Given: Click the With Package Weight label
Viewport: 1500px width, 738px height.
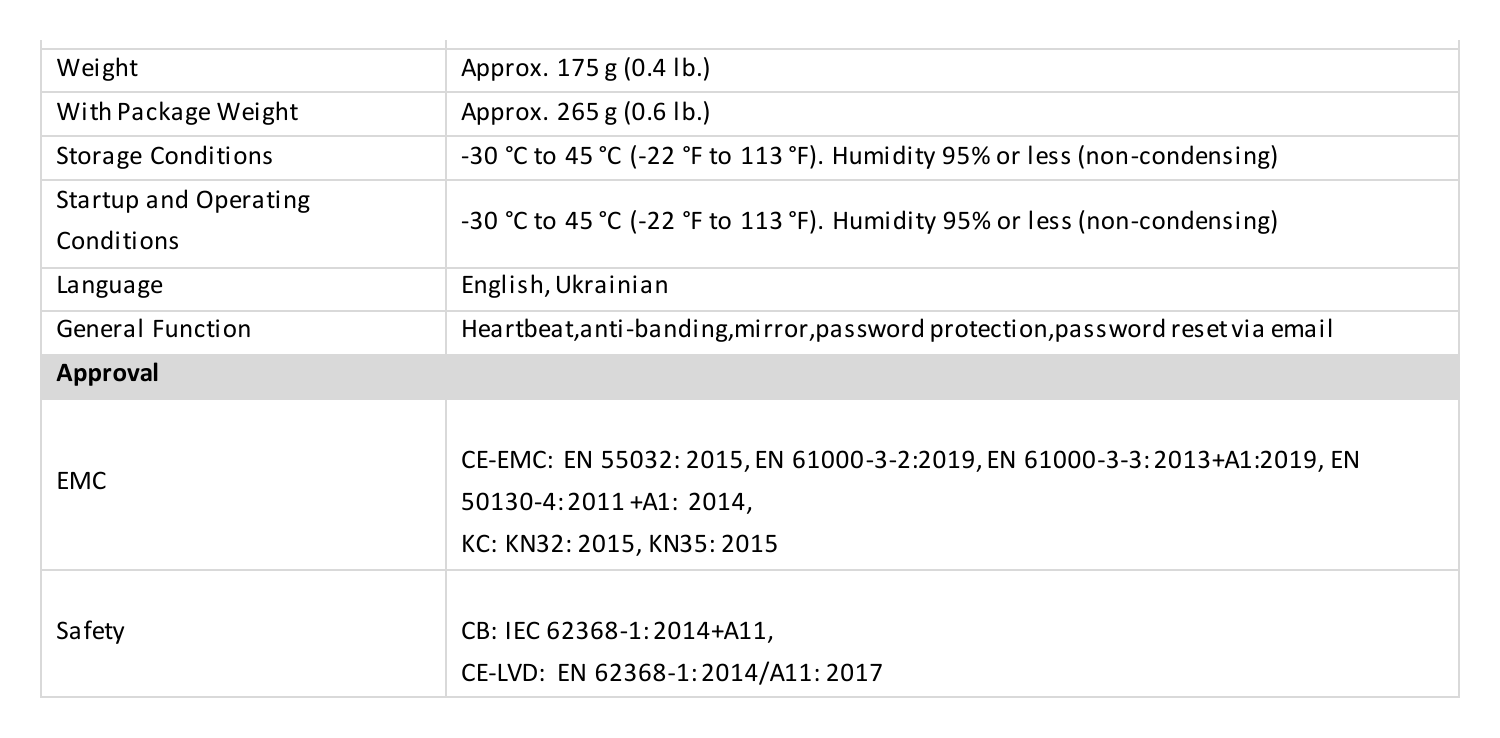Looking at the screenshot, I should click(177, 113).
